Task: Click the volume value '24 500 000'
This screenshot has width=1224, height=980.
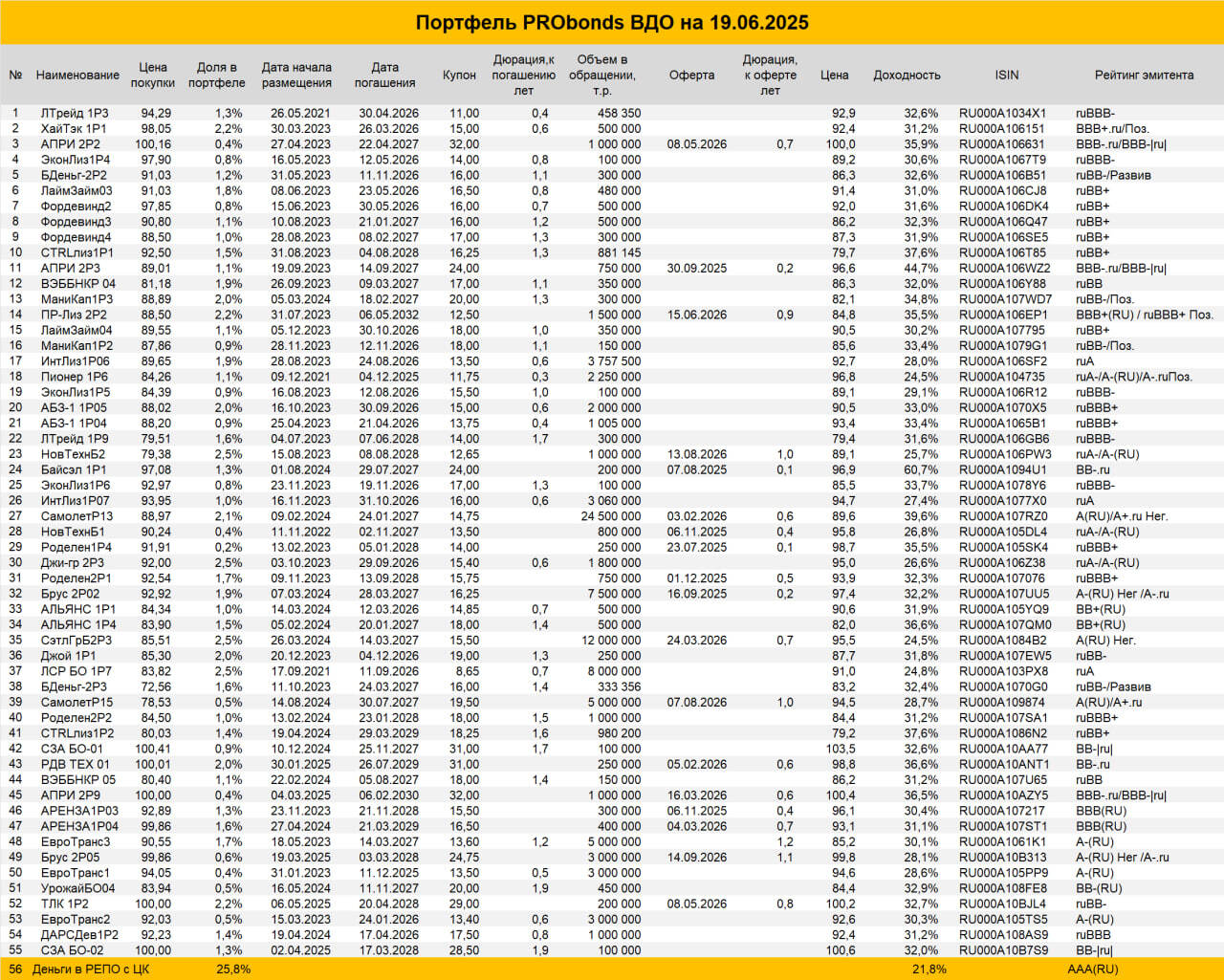Action: pos(611,516)
